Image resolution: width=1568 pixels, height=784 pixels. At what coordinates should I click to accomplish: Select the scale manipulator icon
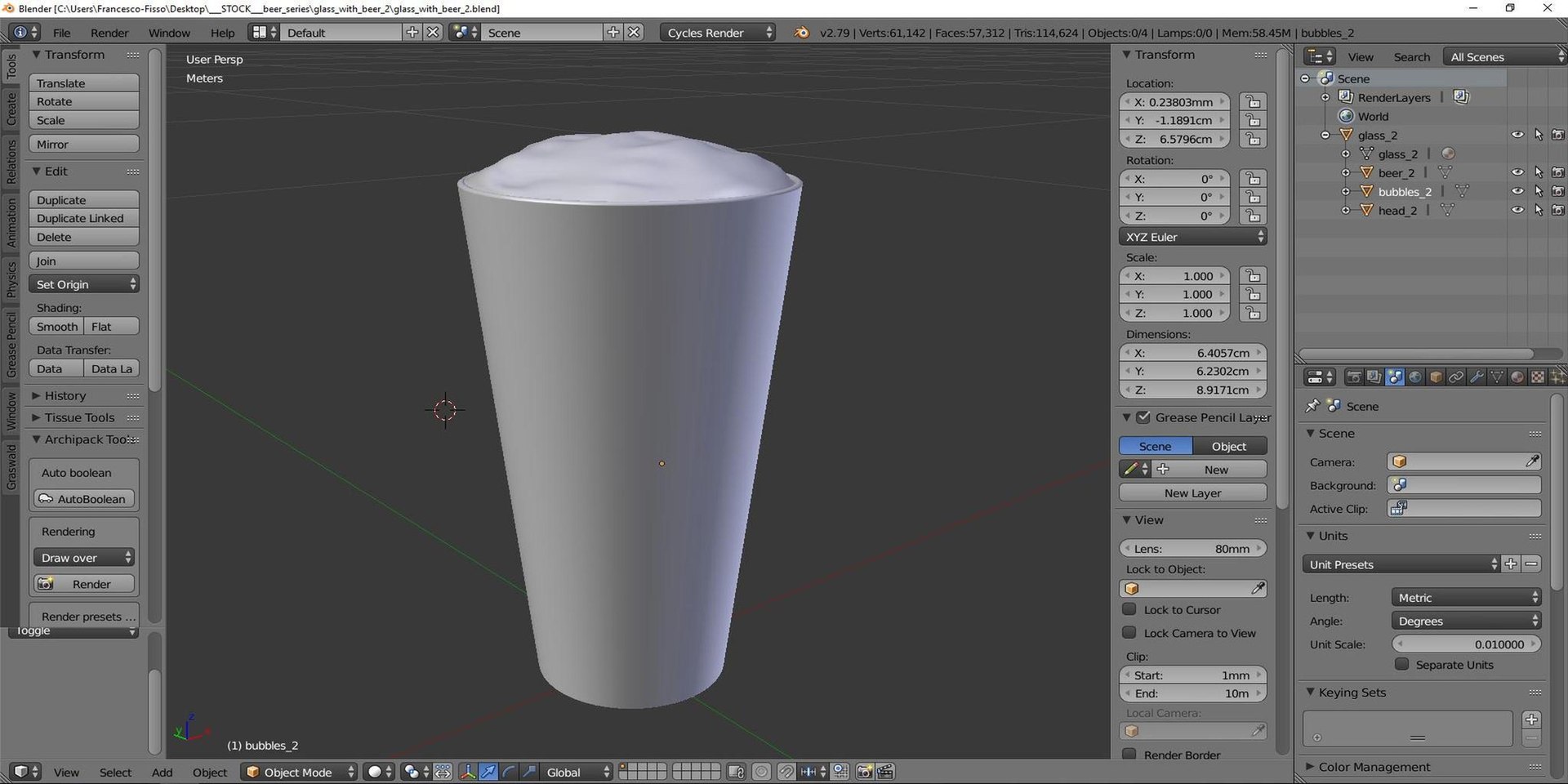pos(529,772)
